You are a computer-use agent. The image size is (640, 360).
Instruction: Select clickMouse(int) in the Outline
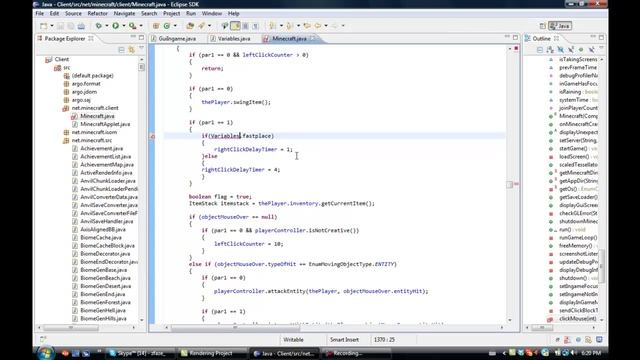tap(577, 318)
